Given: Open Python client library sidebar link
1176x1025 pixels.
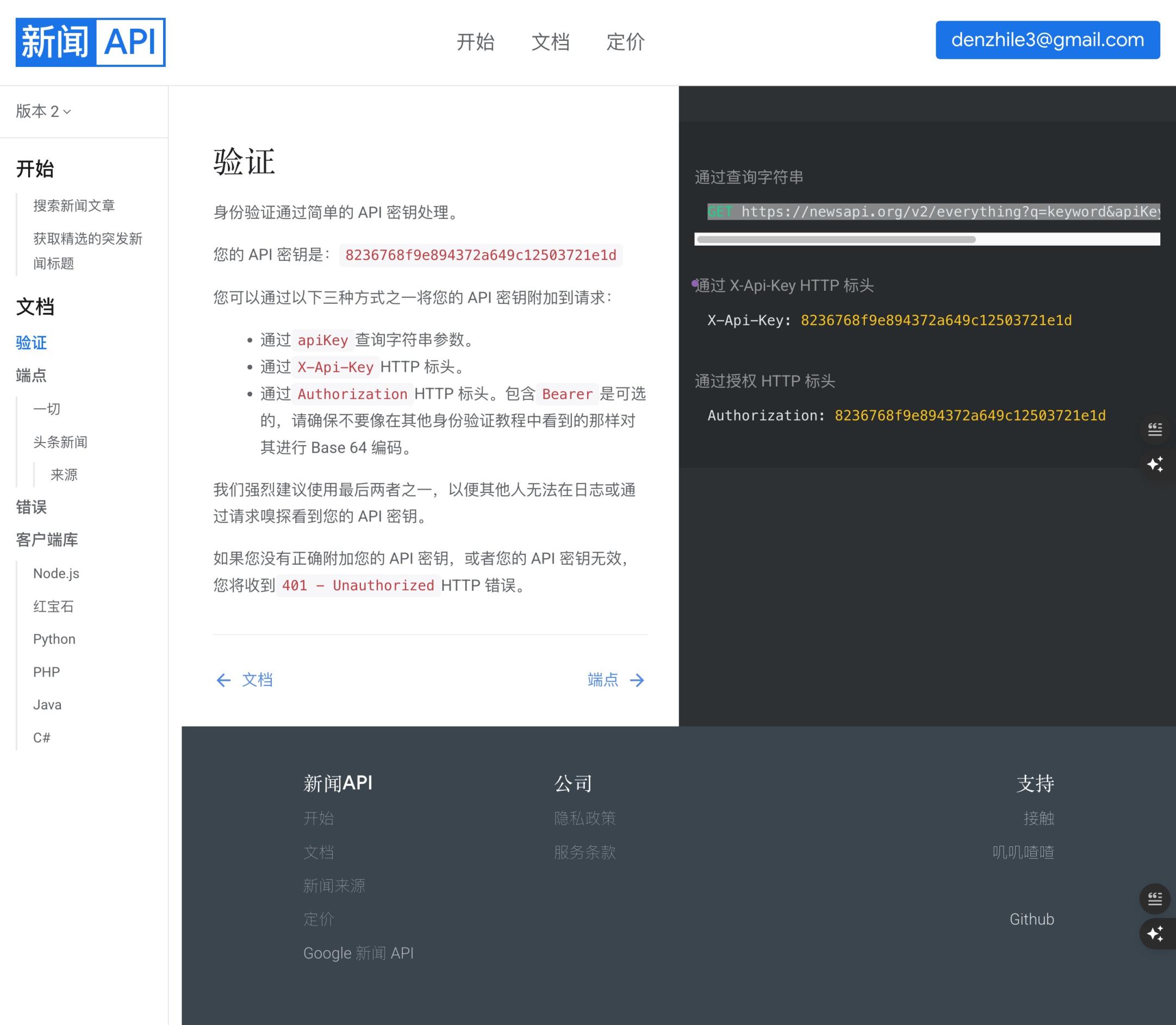Looking at the screenshot, I should (54, 639).
